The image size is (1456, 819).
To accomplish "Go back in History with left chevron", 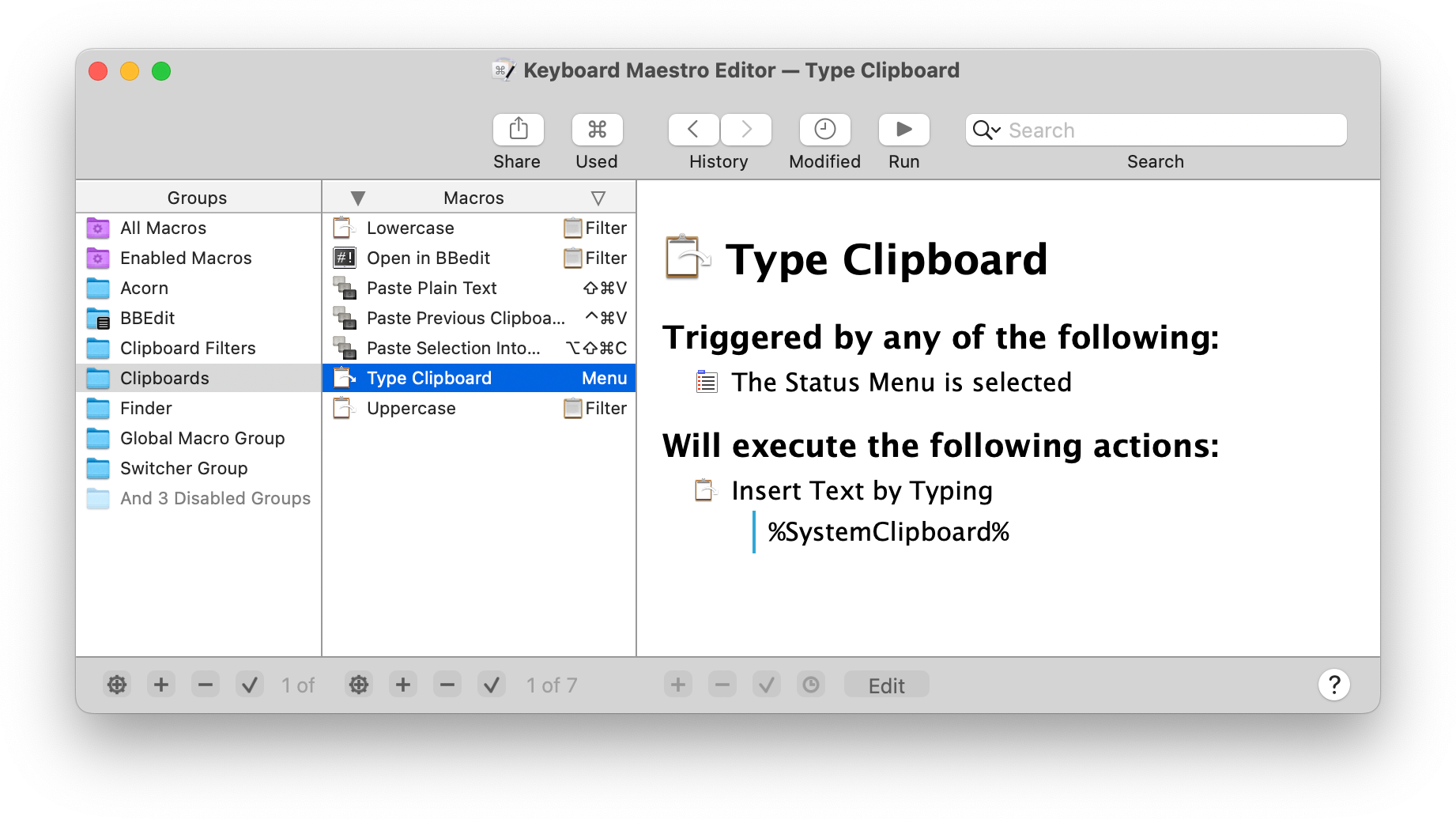I will point(693,130).
